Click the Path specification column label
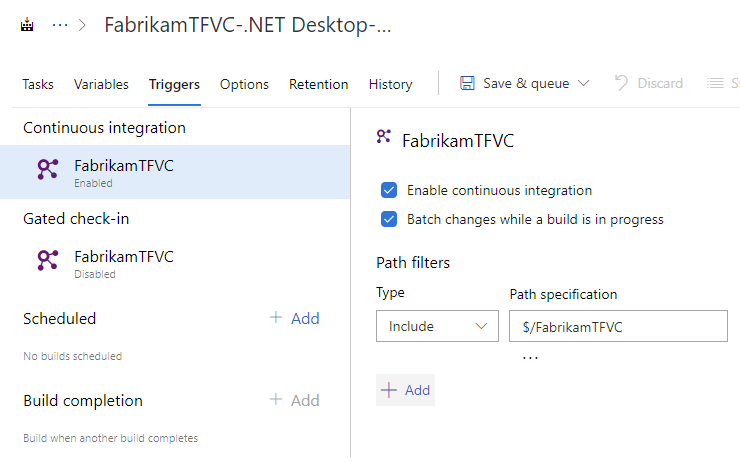 (x=563, y=295)
